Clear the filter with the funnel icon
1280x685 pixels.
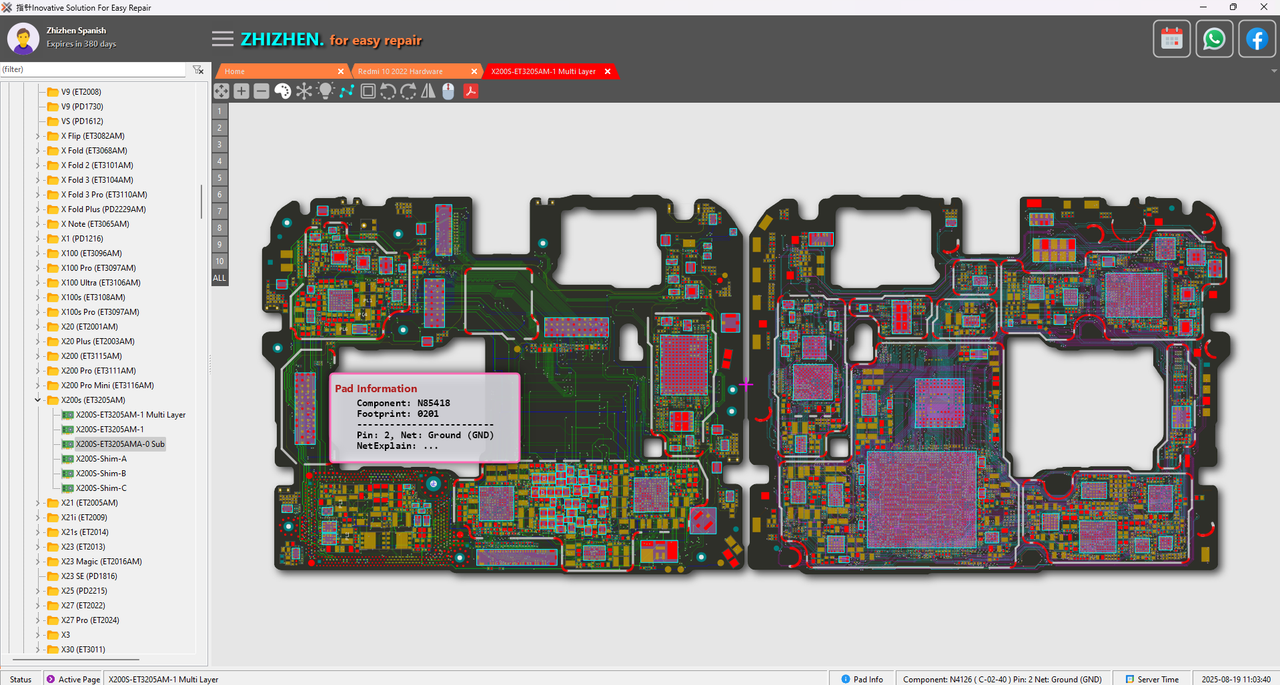[198, 70]
